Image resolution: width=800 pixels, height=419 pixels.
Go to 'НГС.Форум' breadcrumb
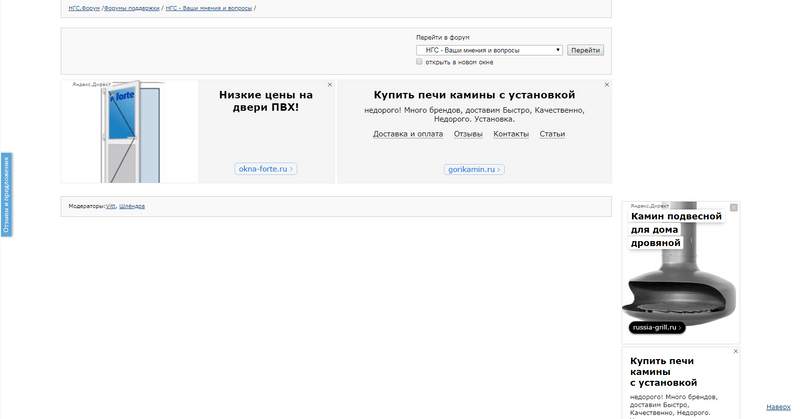point(83,8)
